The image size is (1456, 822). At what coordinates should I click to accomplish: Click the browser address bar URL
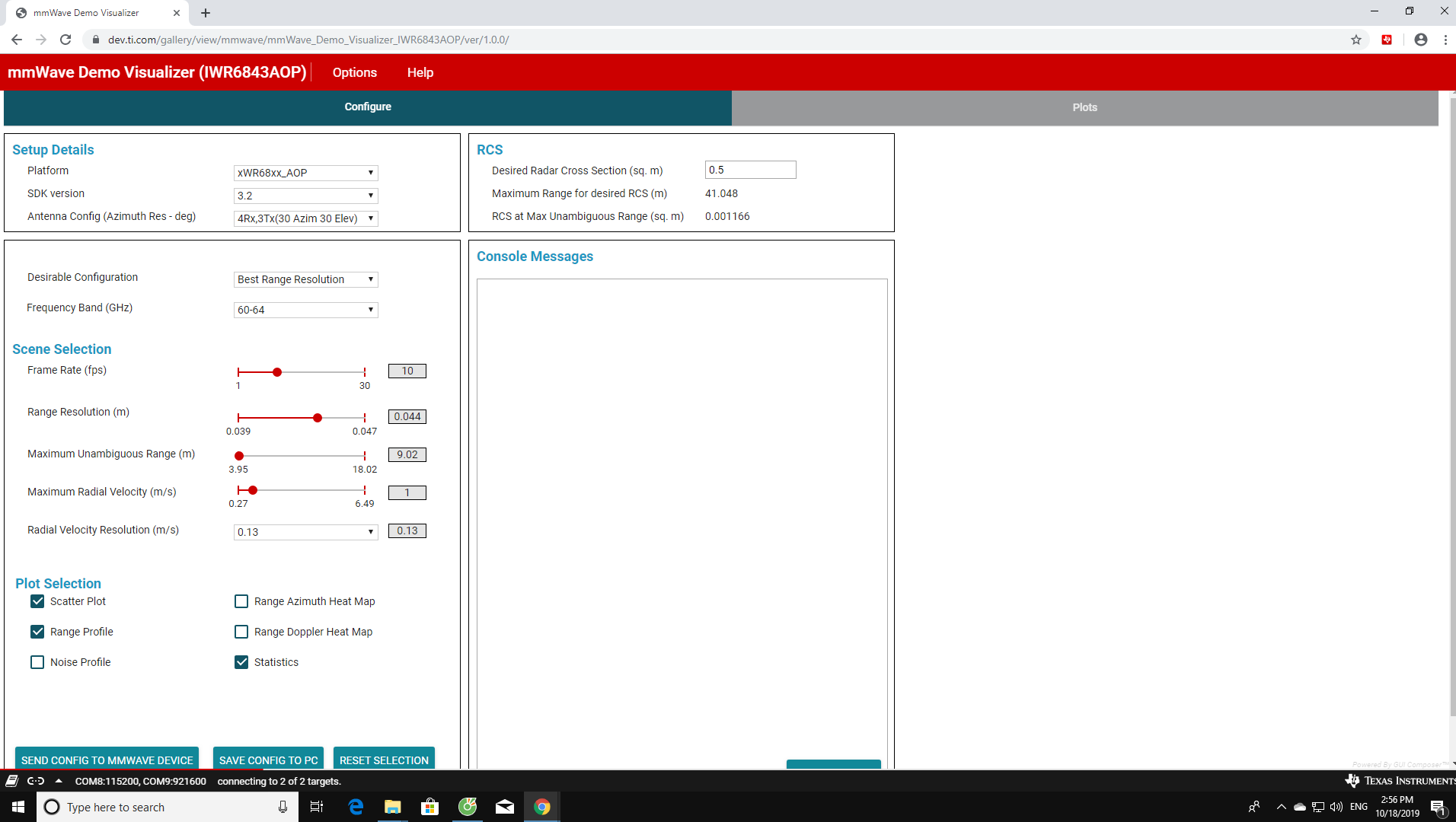point(308,40)
